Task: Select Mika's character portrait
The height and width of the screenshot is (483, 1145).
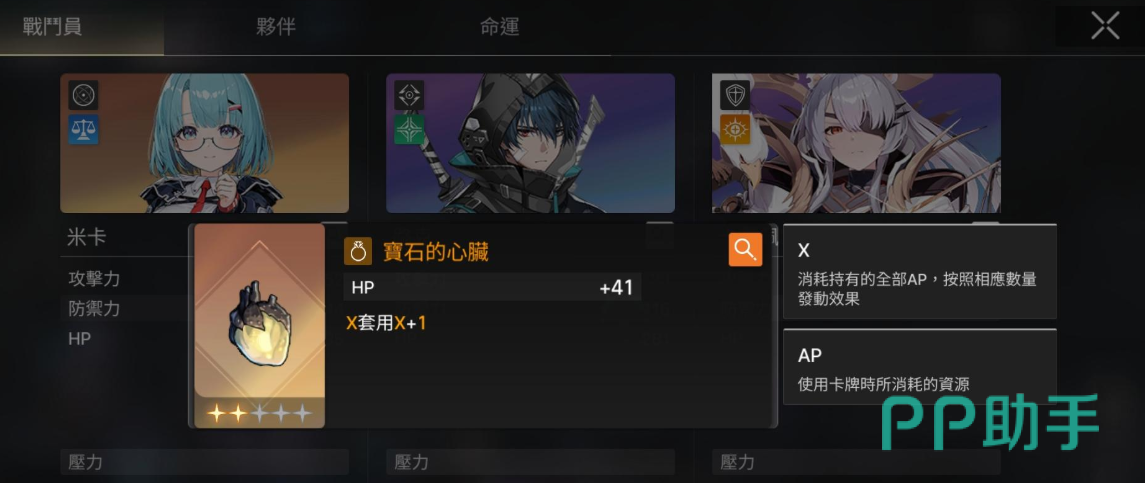Action: 204,143
